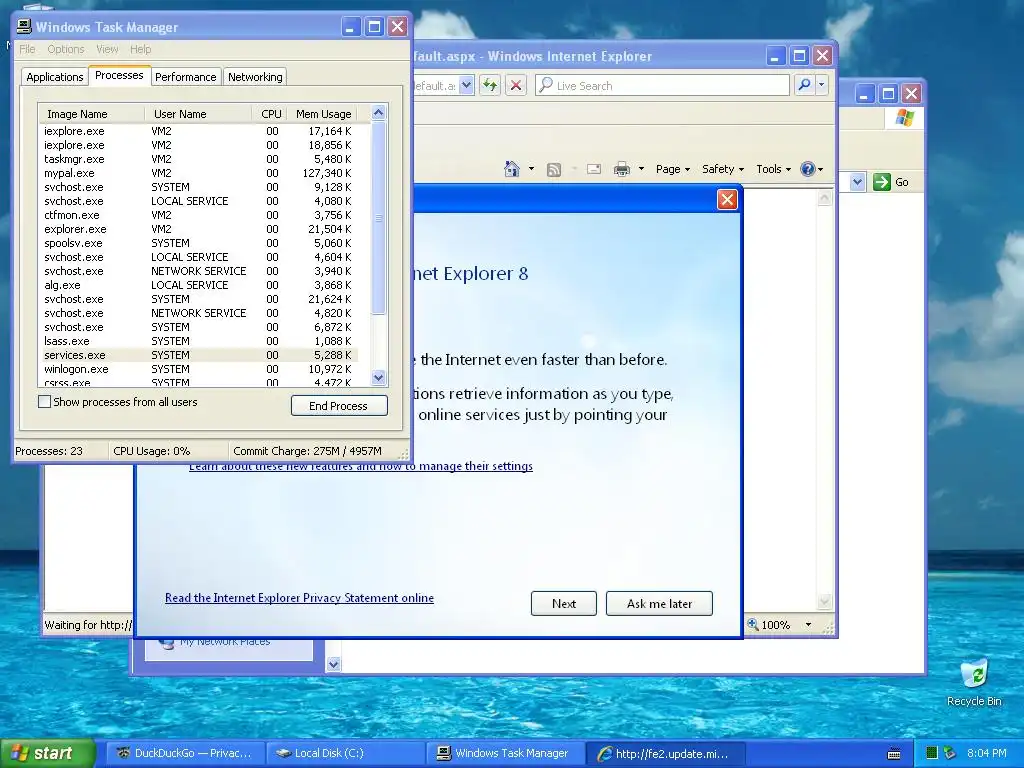The width and height of the screenshot is (1024, 768).
Task: Select the winlogon.exe process row
Action: click(x=199, y=369)
